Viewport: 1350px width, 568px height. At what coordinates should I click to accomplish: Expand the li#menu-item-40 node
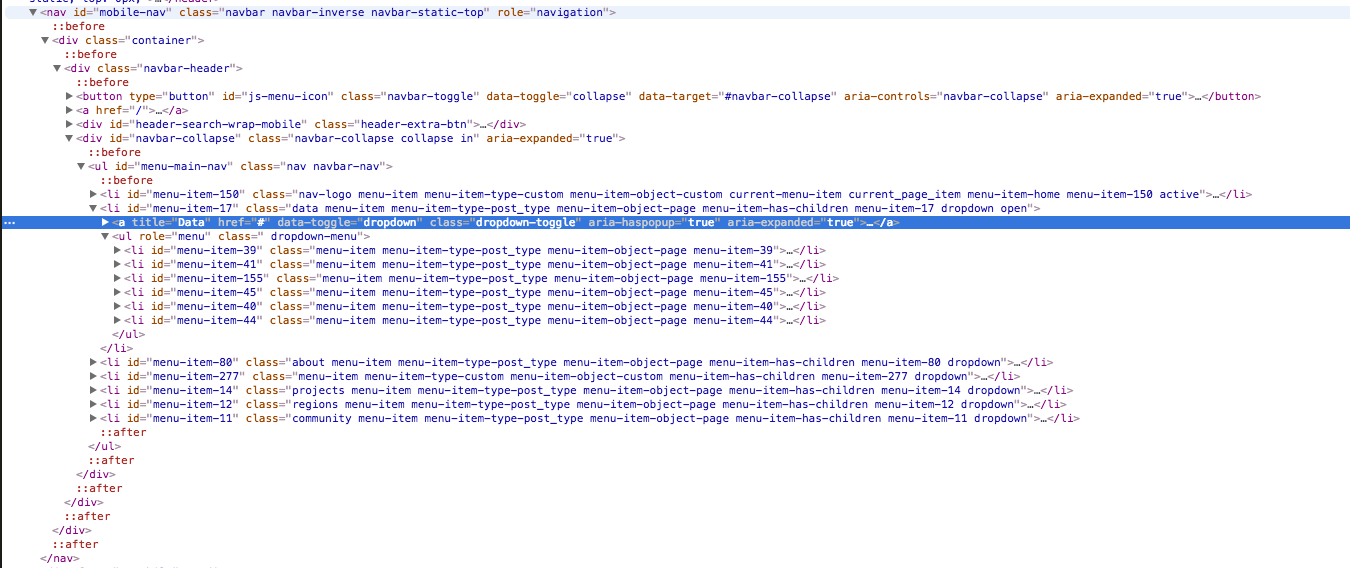[117, 307]
